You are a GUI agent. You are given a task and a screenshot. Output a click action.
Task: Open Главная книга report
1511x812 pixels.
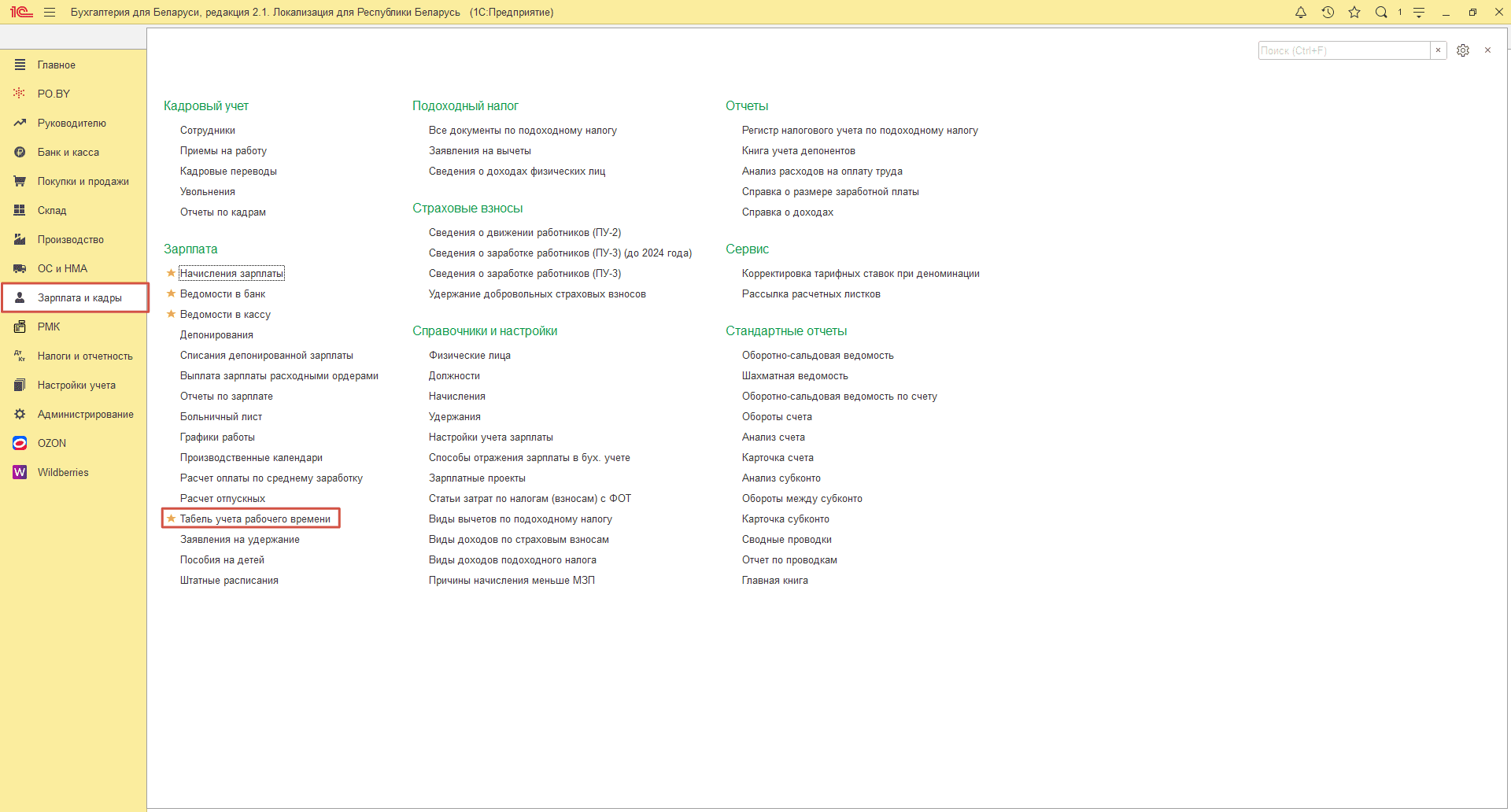775,580
